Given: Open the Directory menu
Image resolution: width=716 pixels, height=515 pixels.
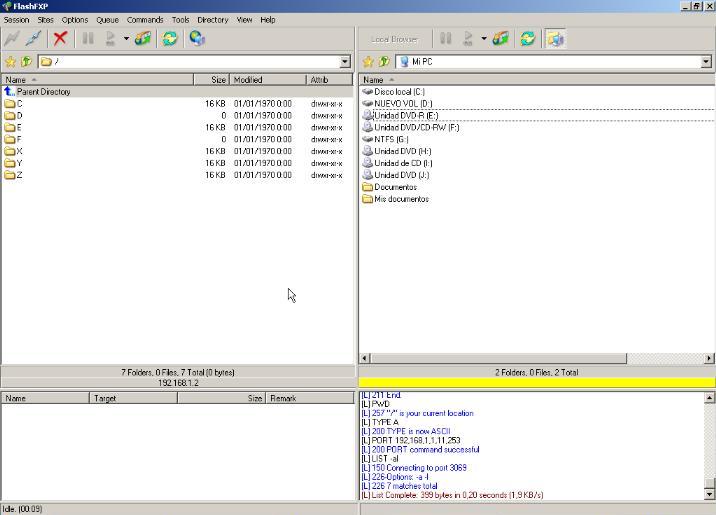Looking at the screenshot, I should click(x=213, y=20).
